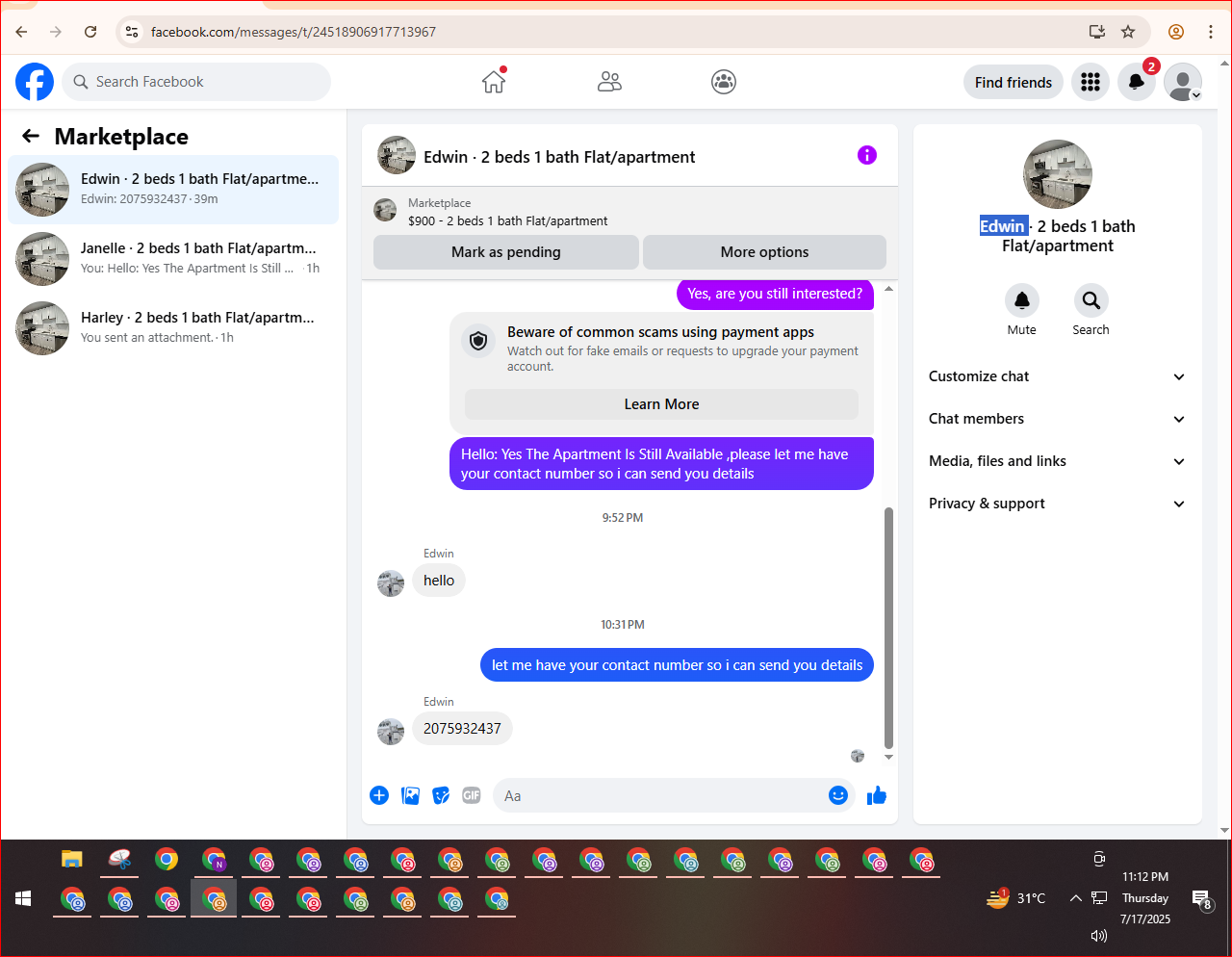The image size is (1232, 957).
Task: Click Mark as pending button
Action: tap(506, 252)
